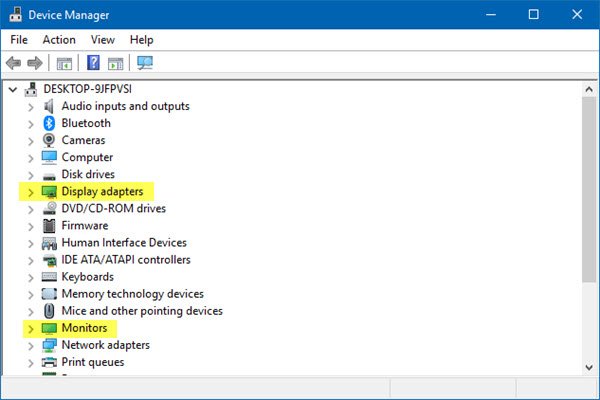The width and height of the screenshot is (600, 400).
Task: Expand the Monitors tree node
Action: (x=31, y=328)
